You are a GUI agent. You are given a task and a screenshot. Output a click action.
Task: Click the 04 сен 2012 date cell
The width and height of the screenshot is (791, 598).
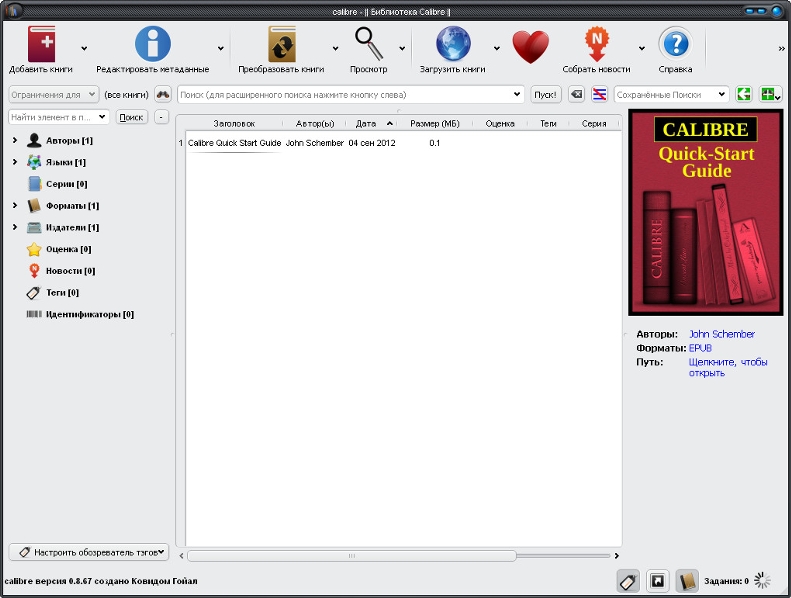click(372, 143)
